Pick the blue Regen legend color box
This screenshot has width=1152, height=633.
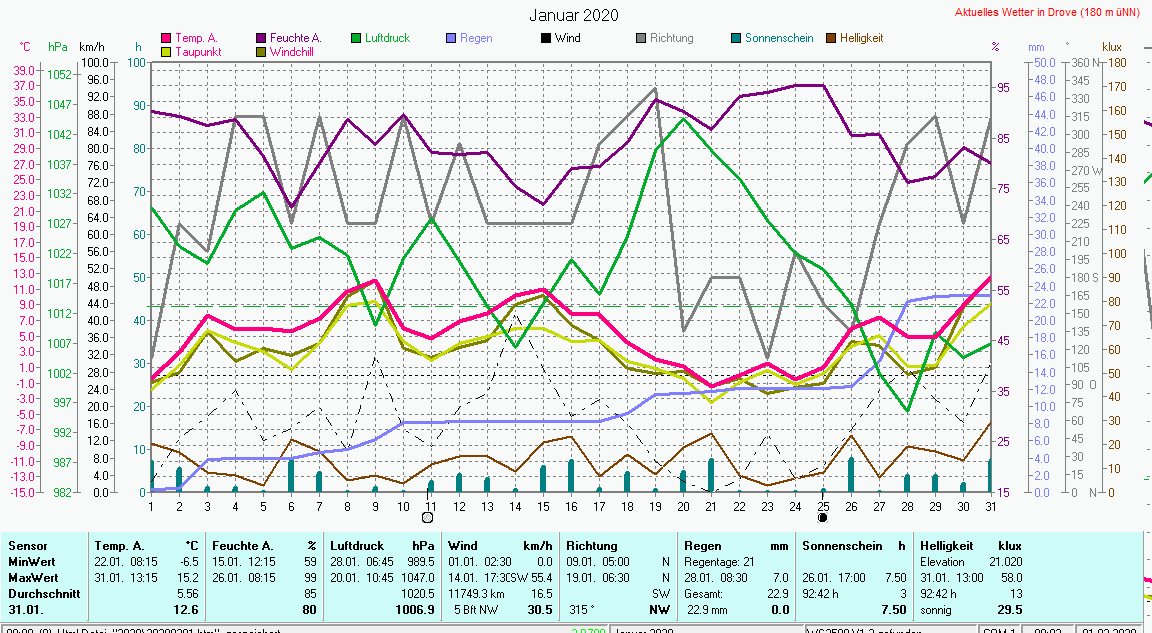pyautogui.click(x=451, y=38)
